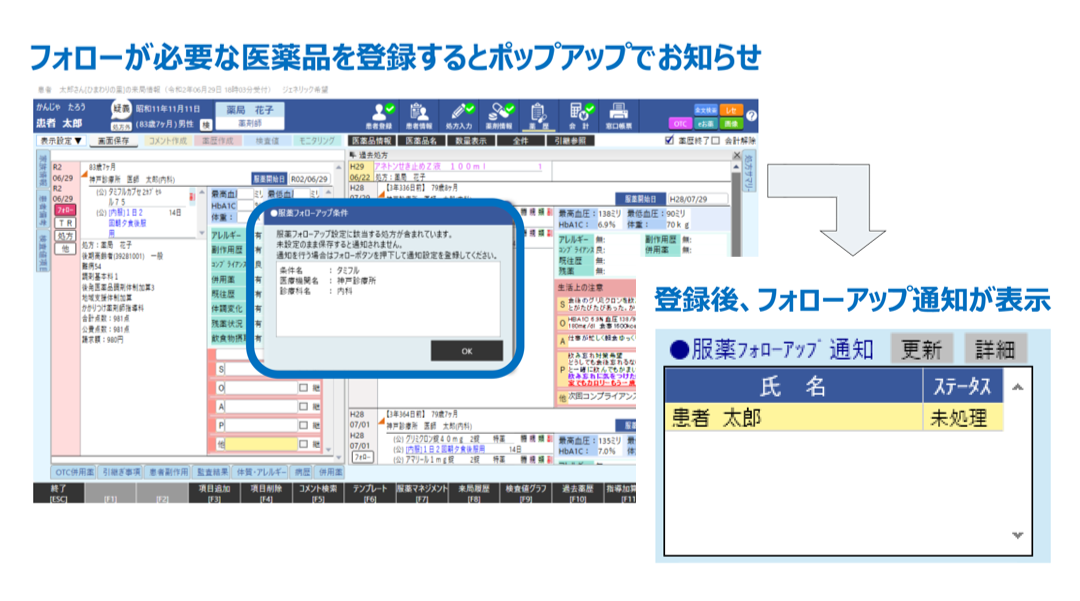Open the 会計 accounting icon
Screen dimensions: 1080x601
pyautogui.click(x=579, y=116)
